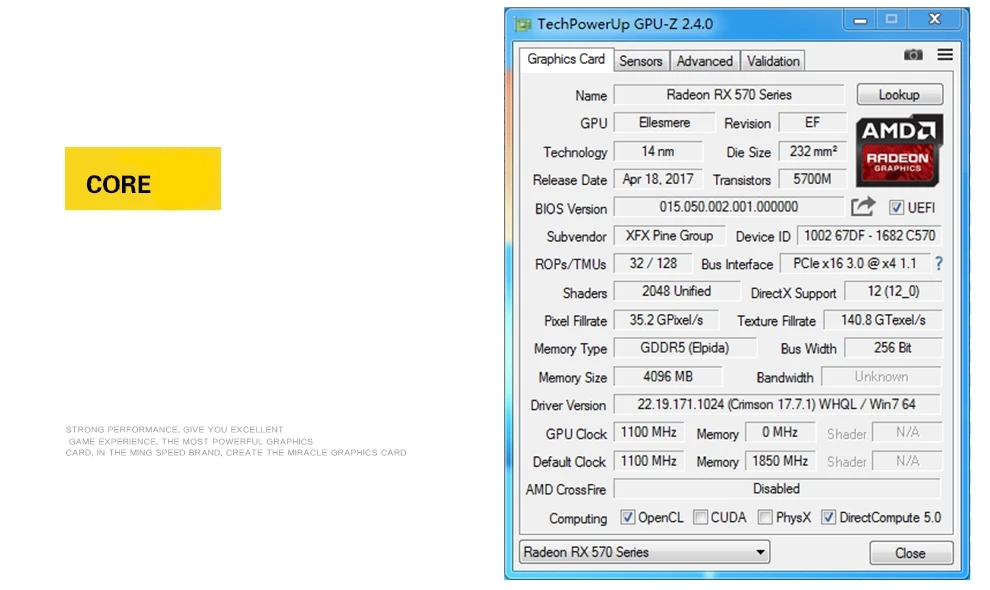Close GPU-Z with the title bar X
This screenshot has height=590, width=990.
tap(935, 20)
